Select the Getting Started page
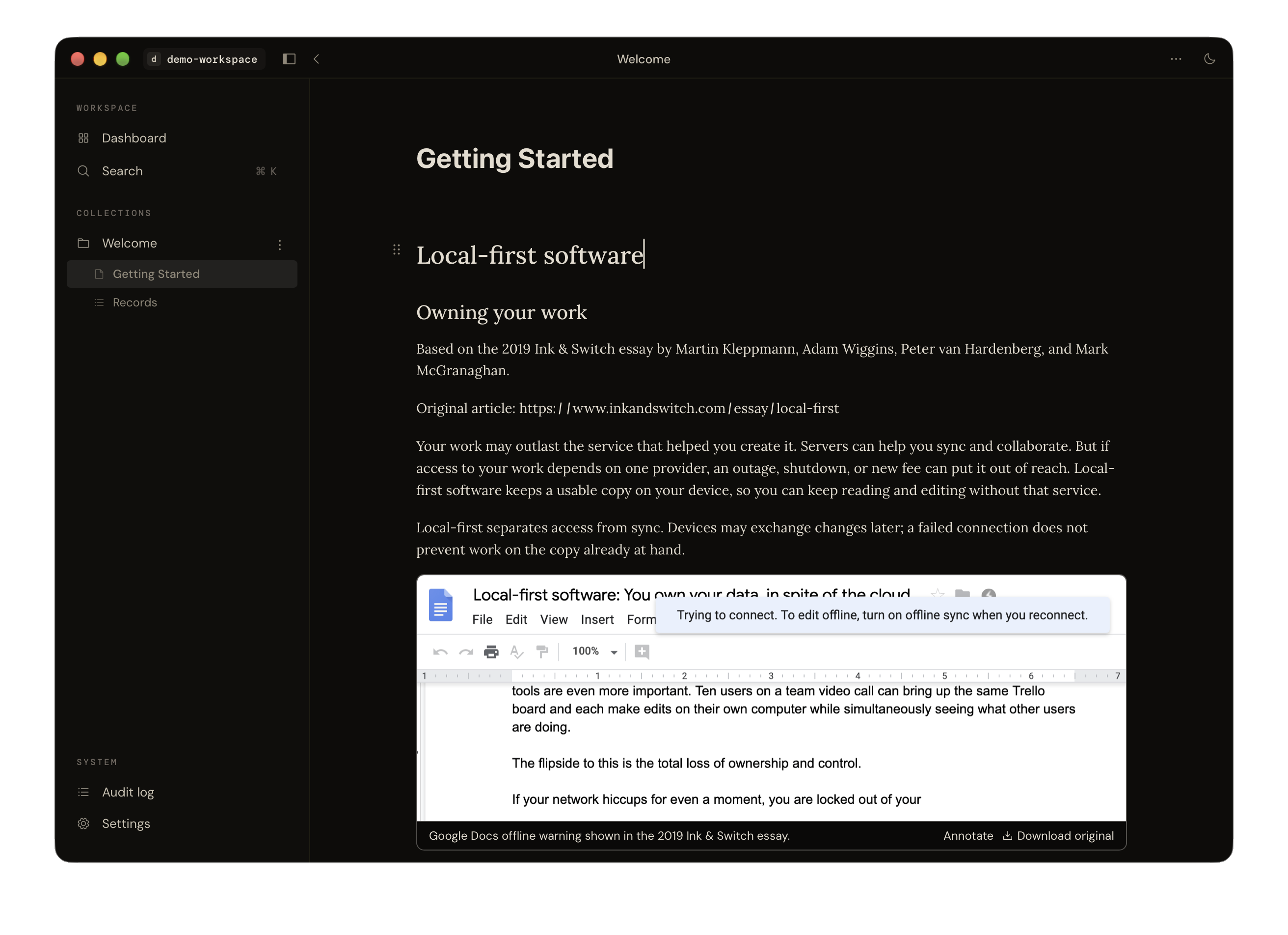The image size is (1288, 935). click(182, 274)
